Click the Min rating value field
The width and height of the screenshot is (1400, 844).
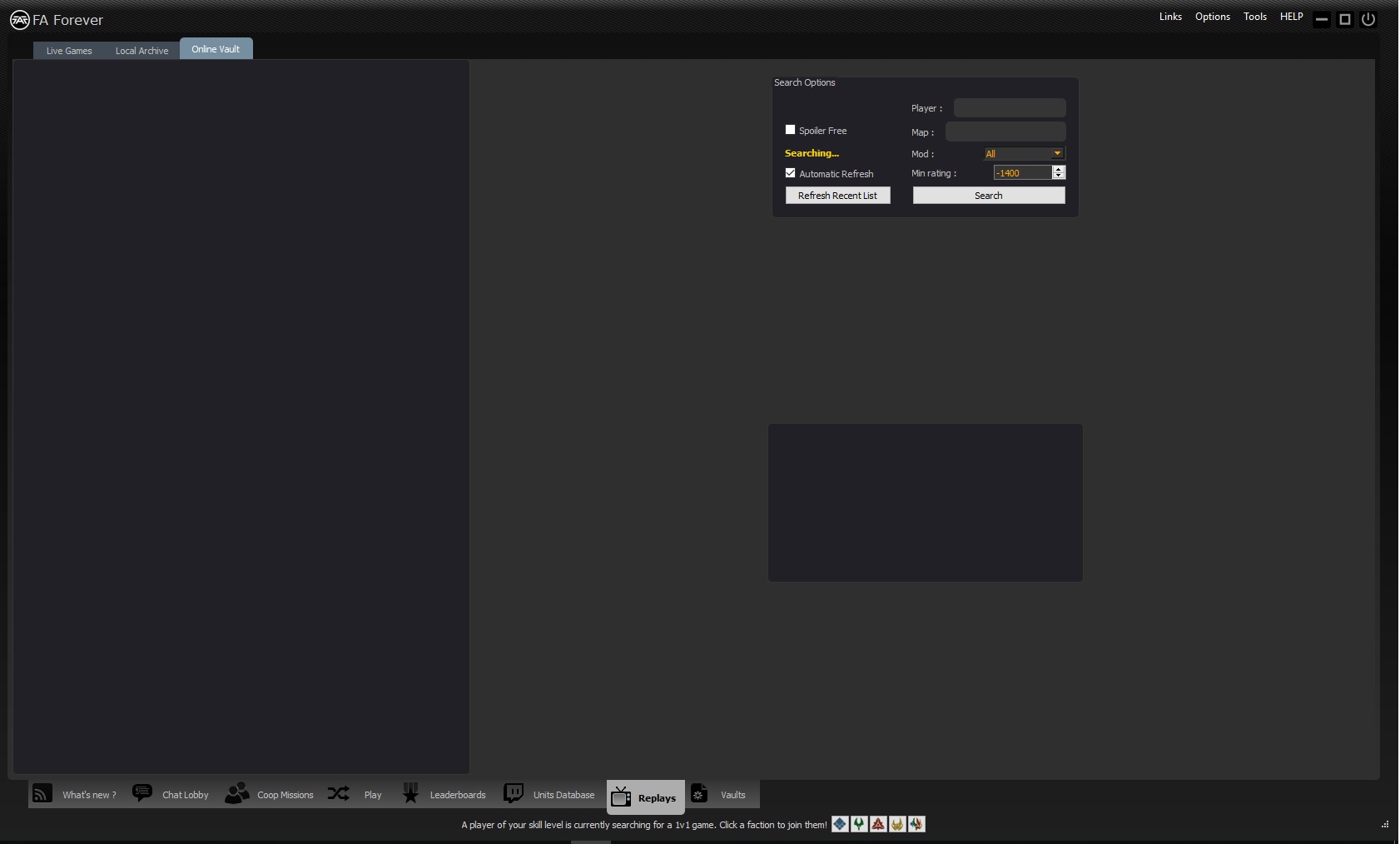pos(1020,172)
